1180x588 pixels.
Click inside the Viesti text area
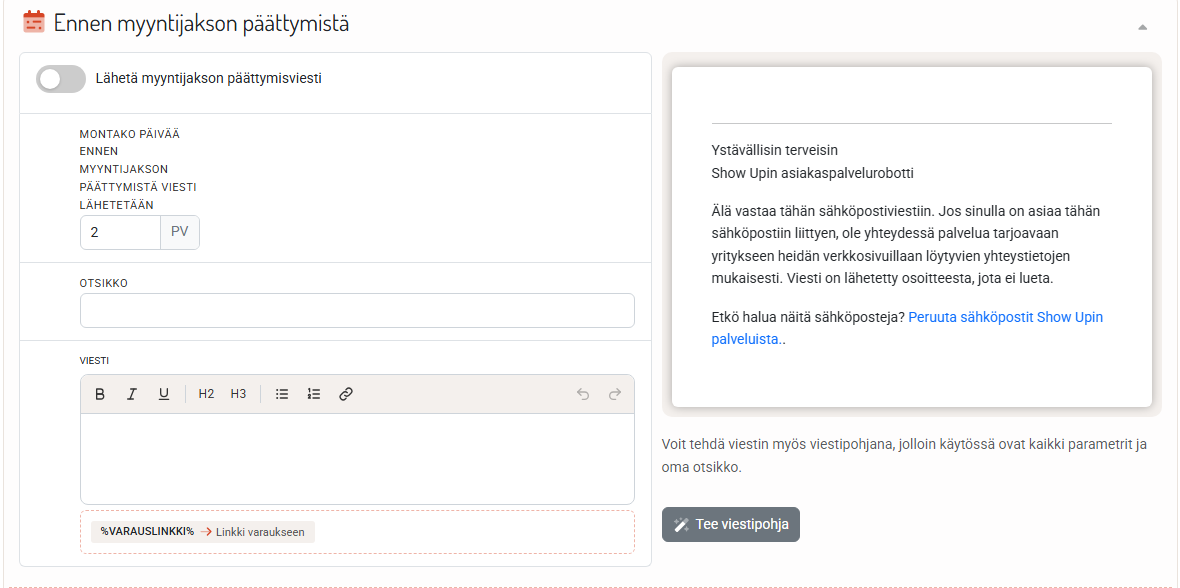357,459
